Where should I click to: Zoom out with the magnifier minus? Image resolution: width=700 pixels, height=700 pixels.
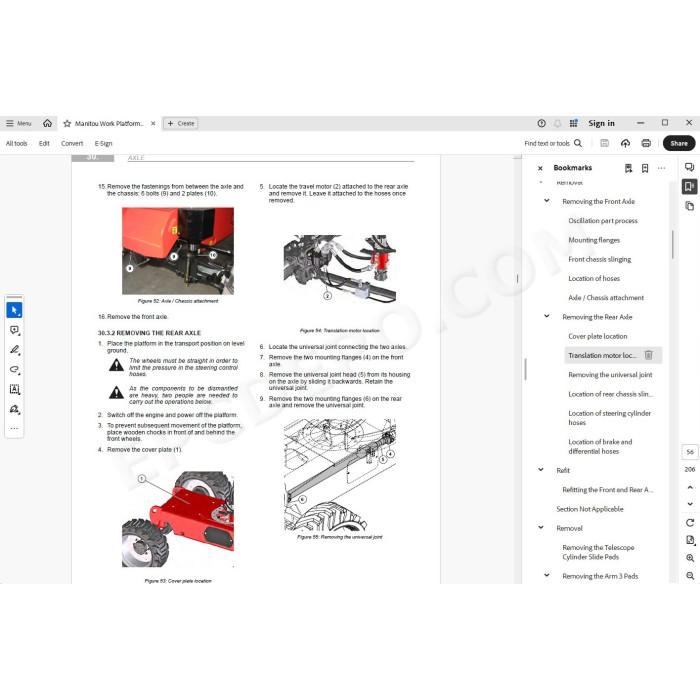pos(690,576)
